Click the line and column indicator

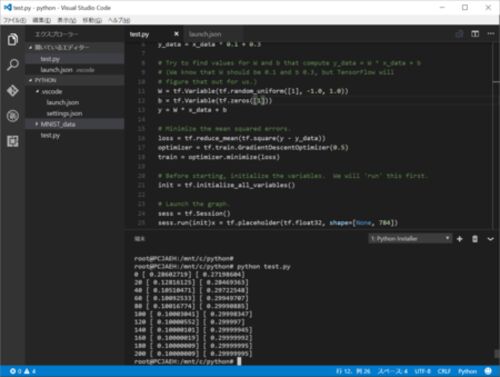coord(353,371)
